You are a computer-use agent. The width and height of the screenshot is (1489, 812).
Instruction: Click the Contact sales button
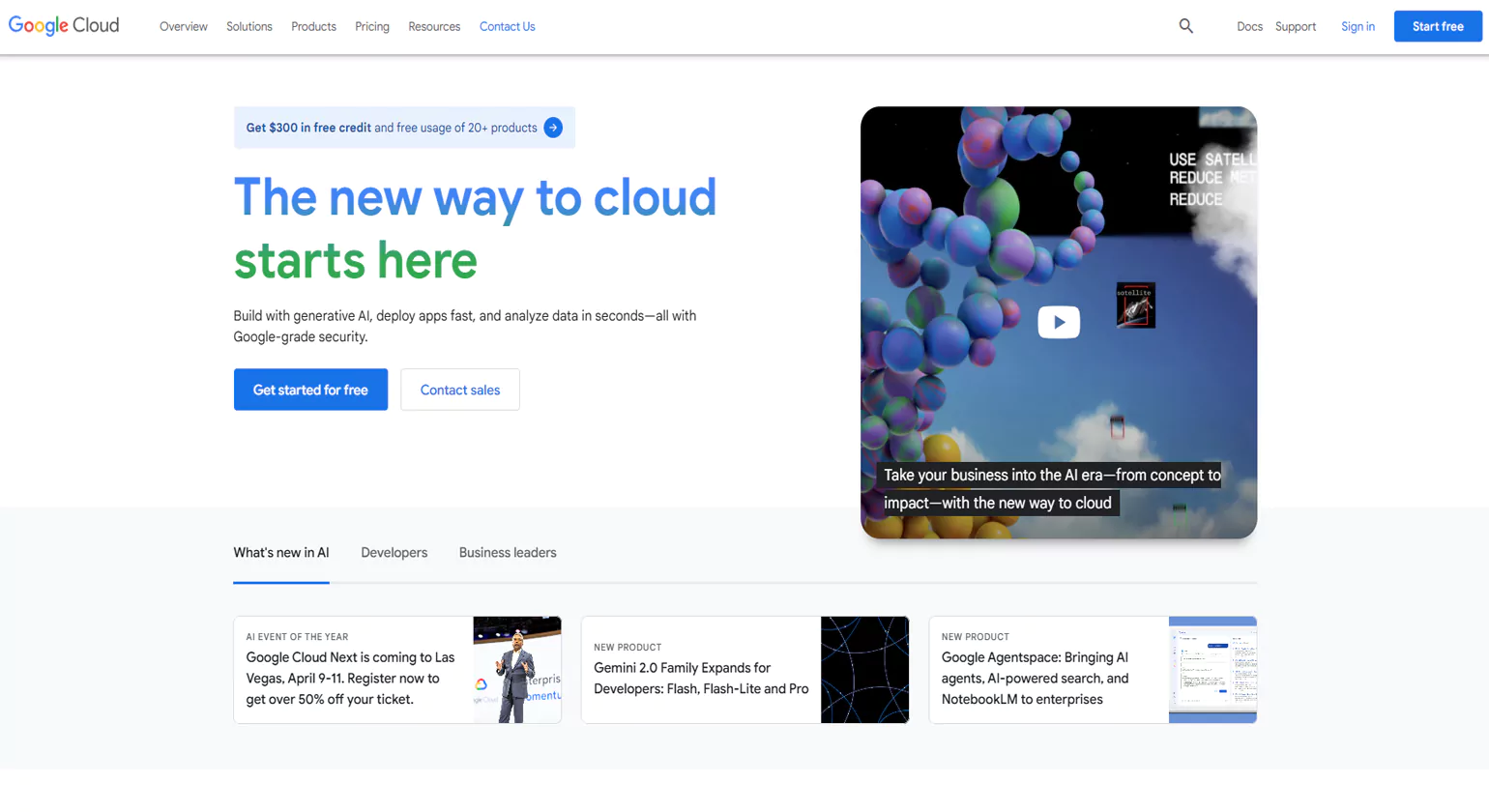[459, 389]
